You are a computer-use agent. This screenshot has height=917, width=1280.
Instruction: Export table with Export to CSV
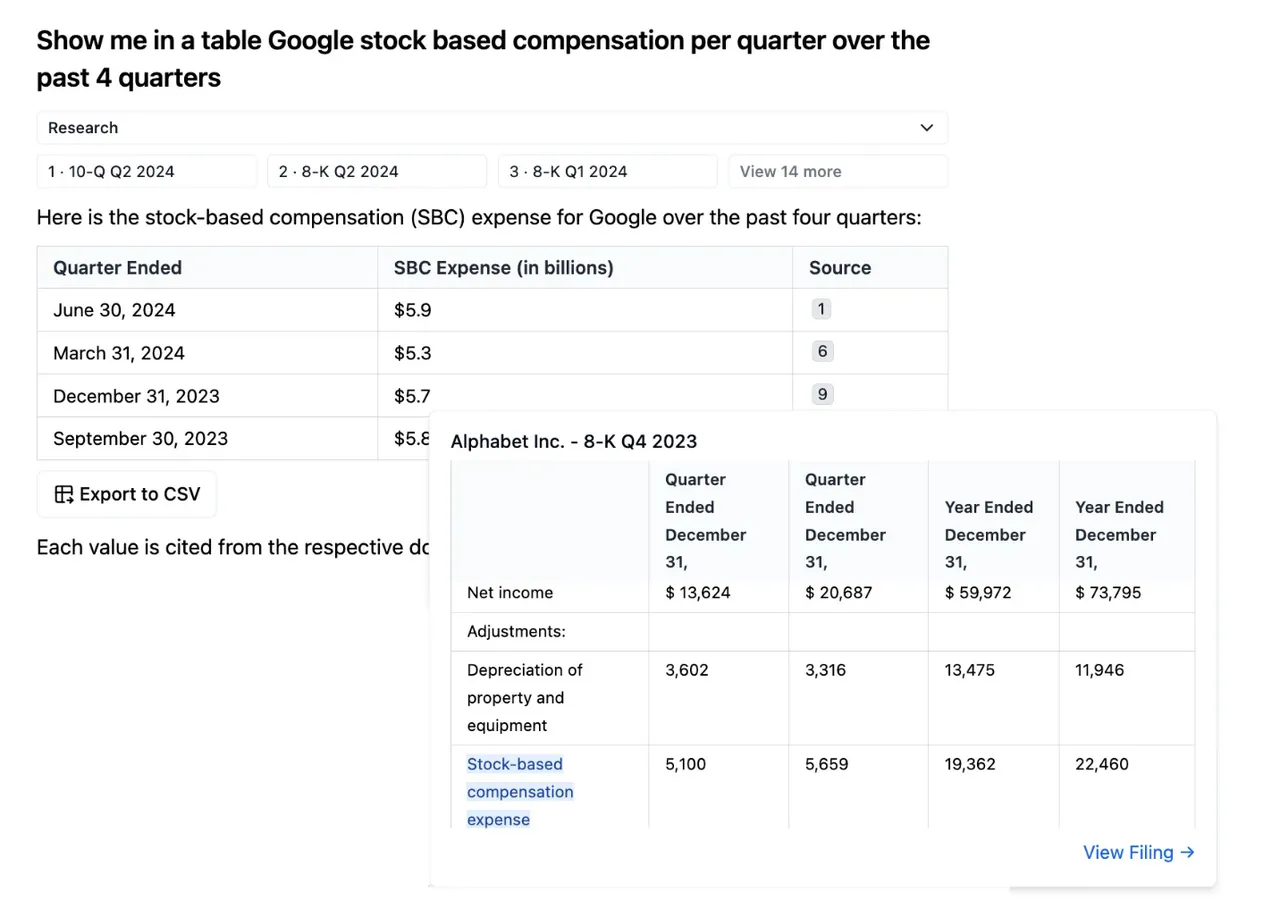point(127,494)
